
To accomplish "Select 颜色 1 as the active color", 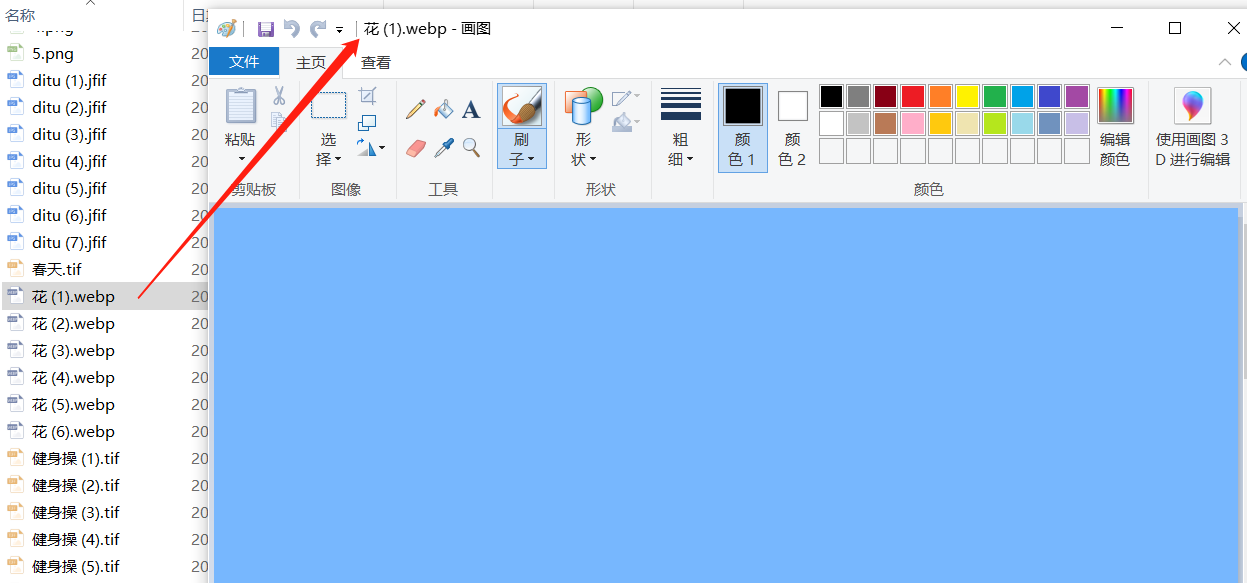I will pyautogui.click(x=743, y=127).
